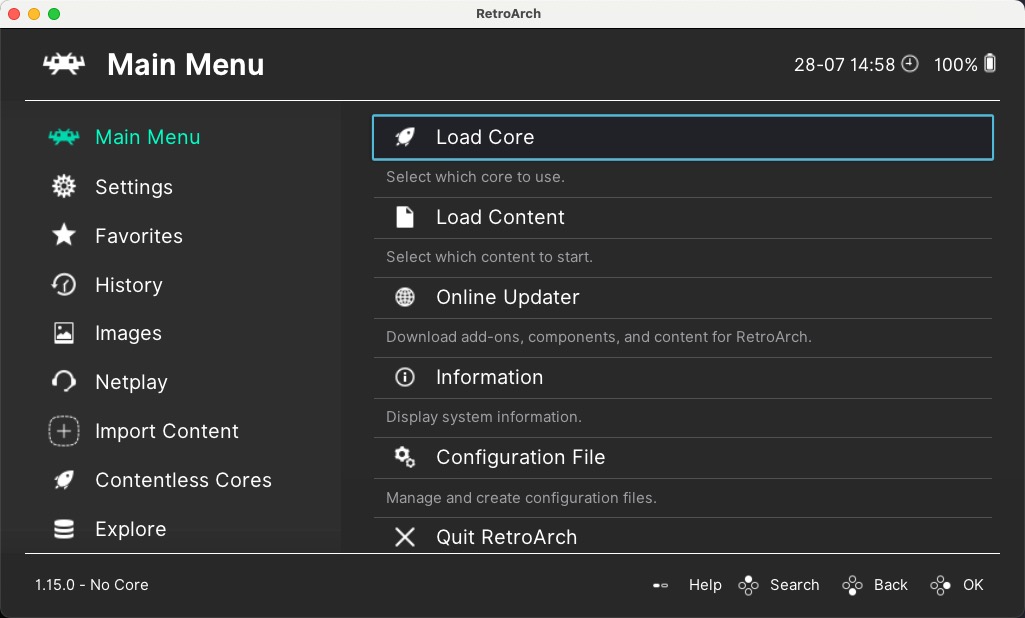Image resolution: width=1025 pixels, height=618 pixels.
Task: Open the Main Menu sidebar entry
Action: click(147, 137)
